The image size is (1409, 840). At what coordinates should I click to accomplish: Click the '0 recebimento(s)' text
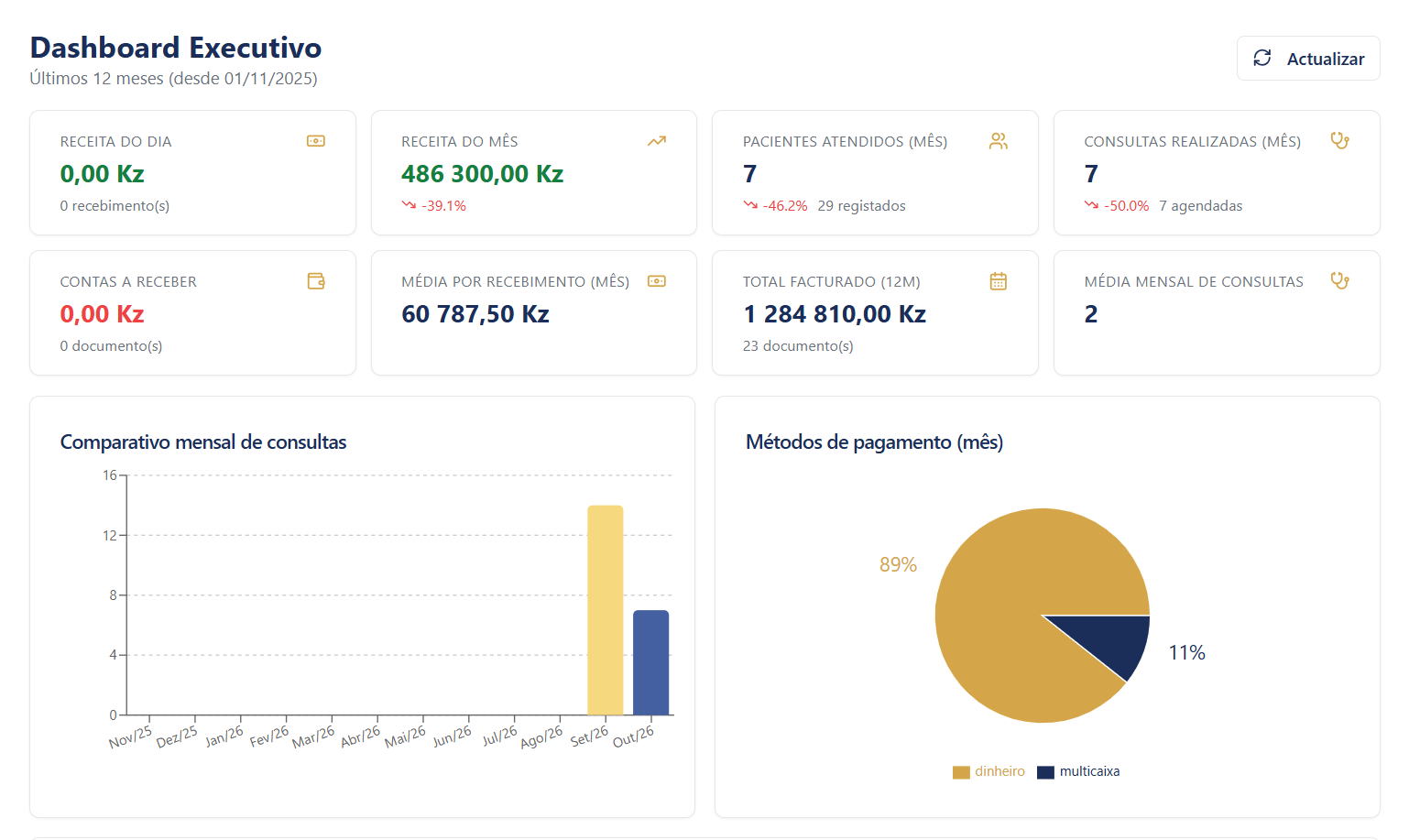click(x=115, y=206)
